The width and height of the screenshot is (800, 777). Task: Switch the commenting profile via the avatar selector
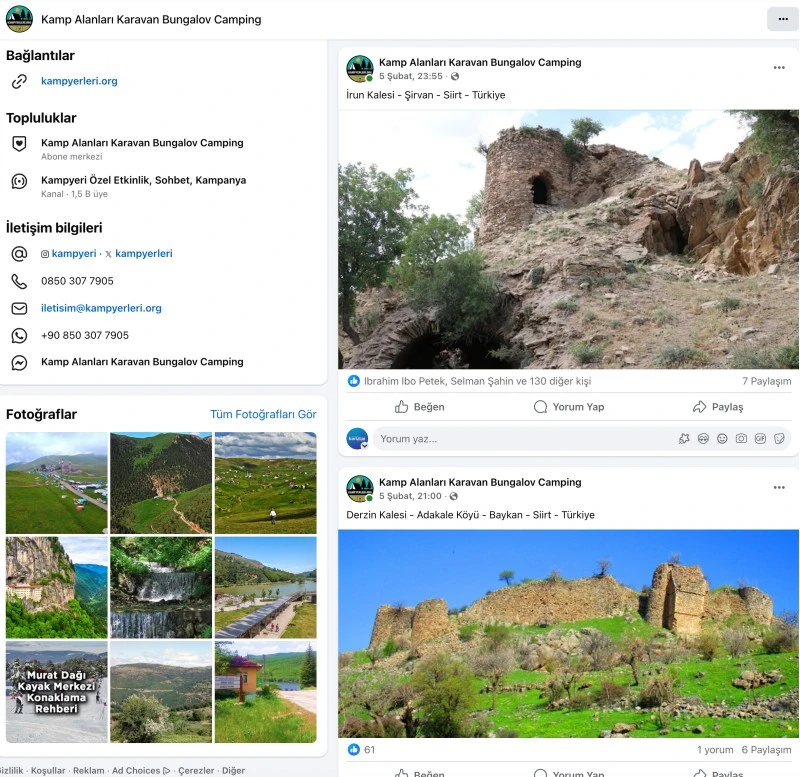coord(358,439)
